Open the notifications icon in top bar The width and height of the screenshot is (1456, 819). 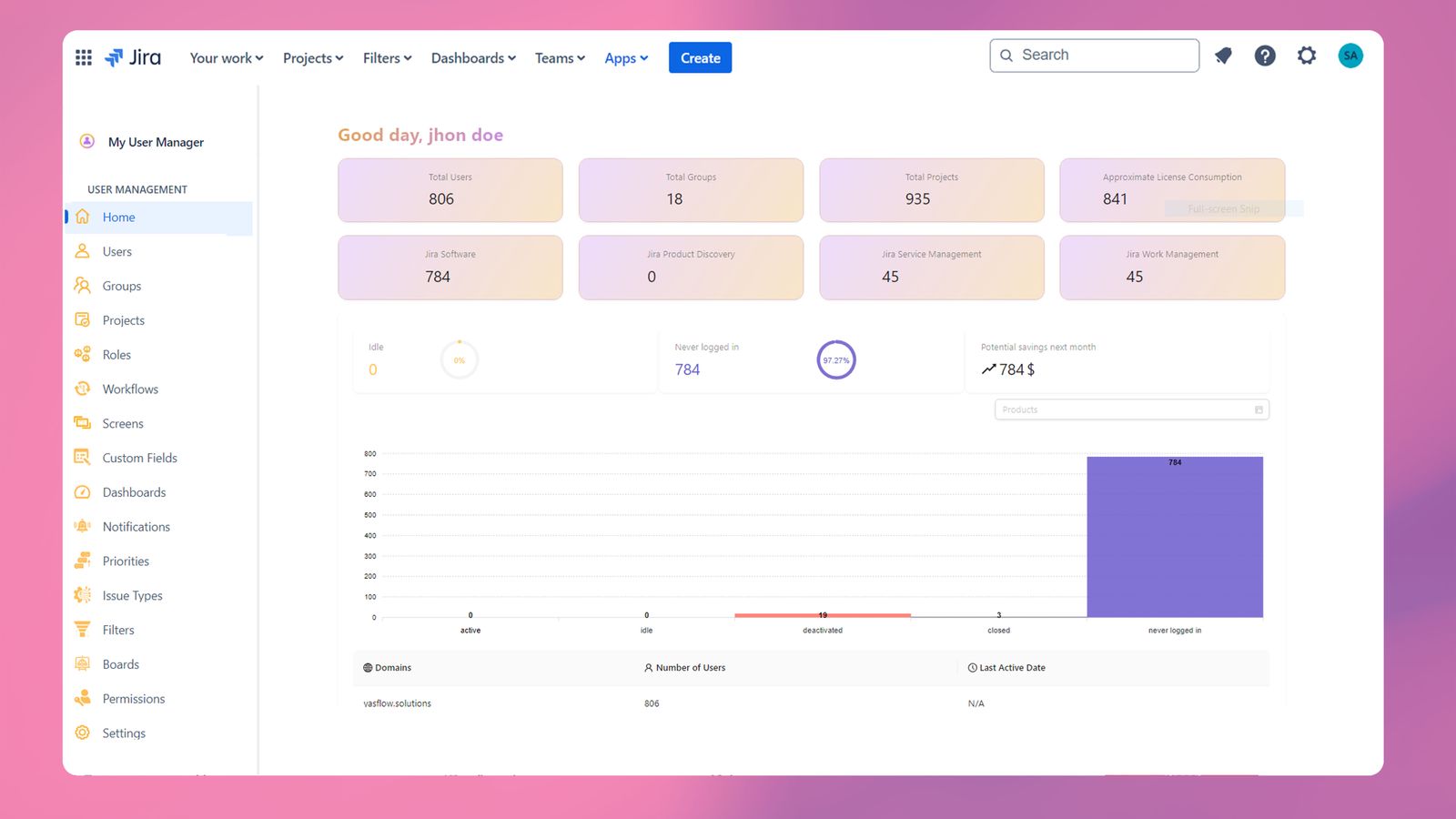1223,56
